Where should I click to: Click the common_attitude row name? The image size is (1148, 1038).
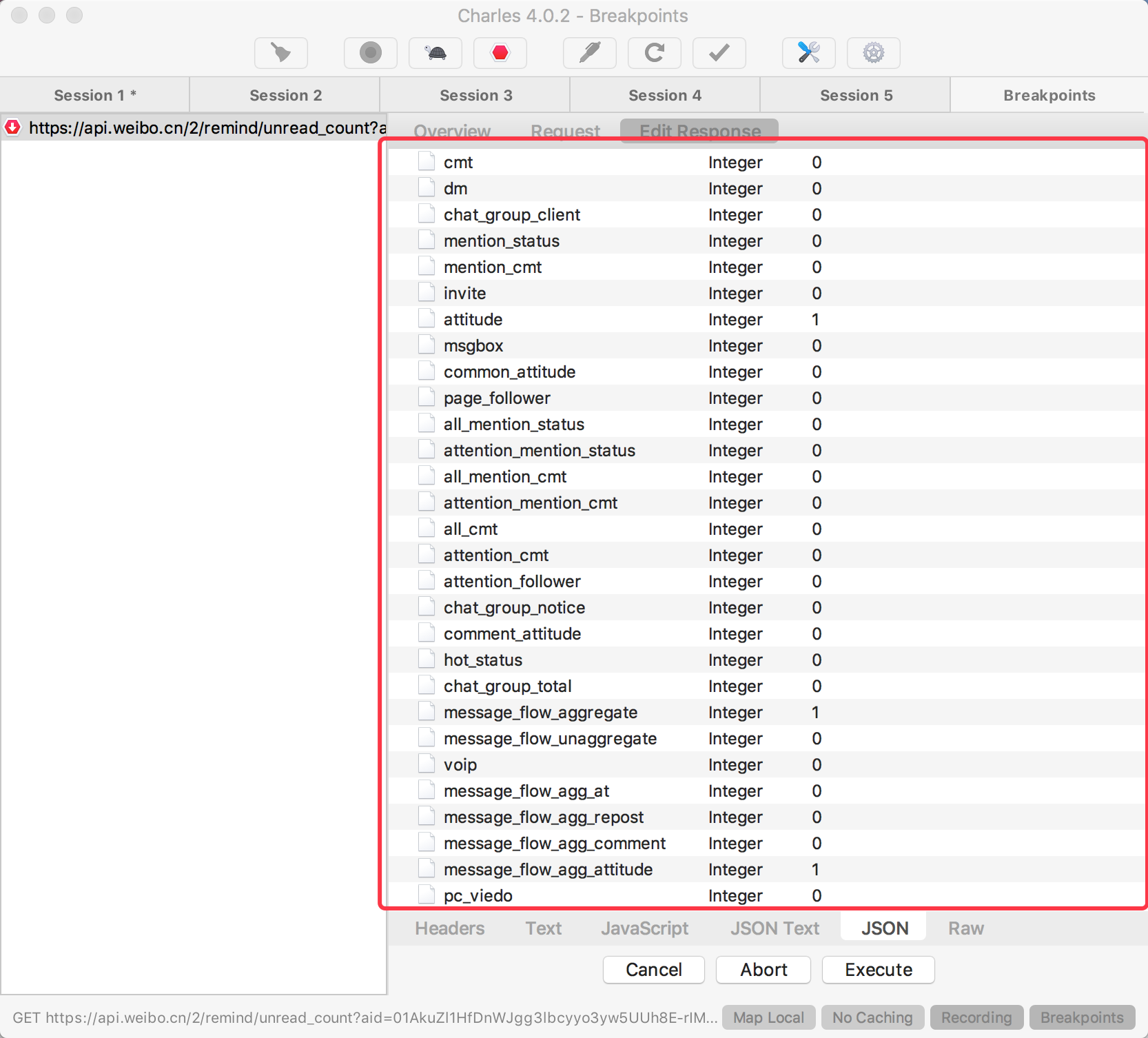(509, 372)
